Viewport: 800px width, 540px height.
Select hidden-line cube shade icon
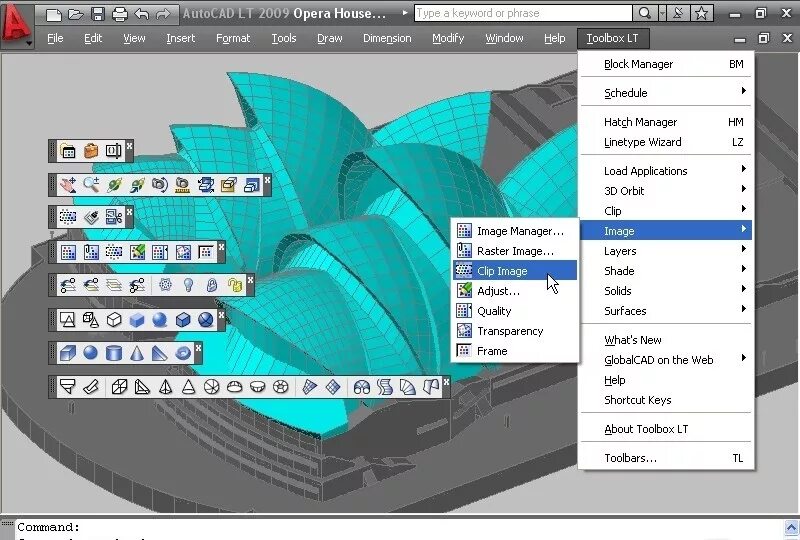(114, 320)
